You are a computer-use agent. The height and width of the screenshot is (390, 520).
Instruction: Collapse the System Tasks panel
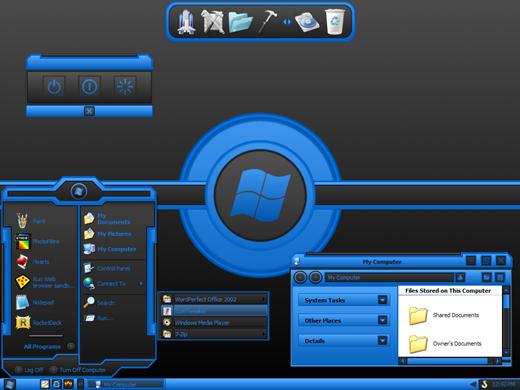383,300
